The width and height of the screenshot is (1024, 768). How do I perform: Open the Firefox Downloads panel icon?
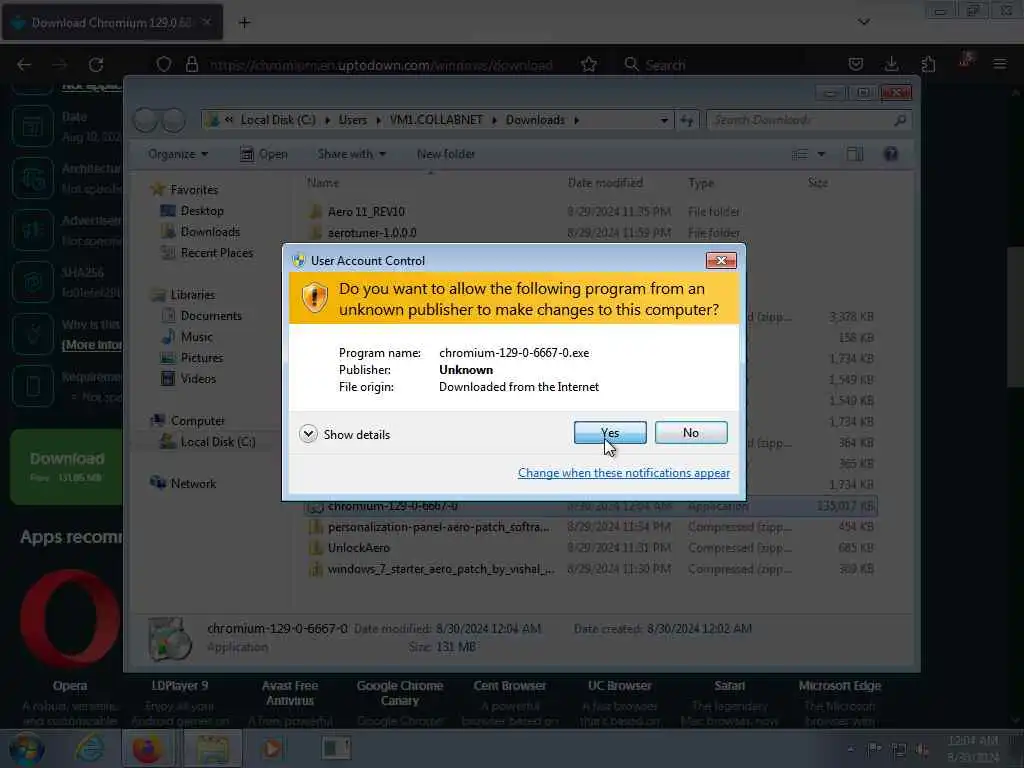tap(891, 64)
